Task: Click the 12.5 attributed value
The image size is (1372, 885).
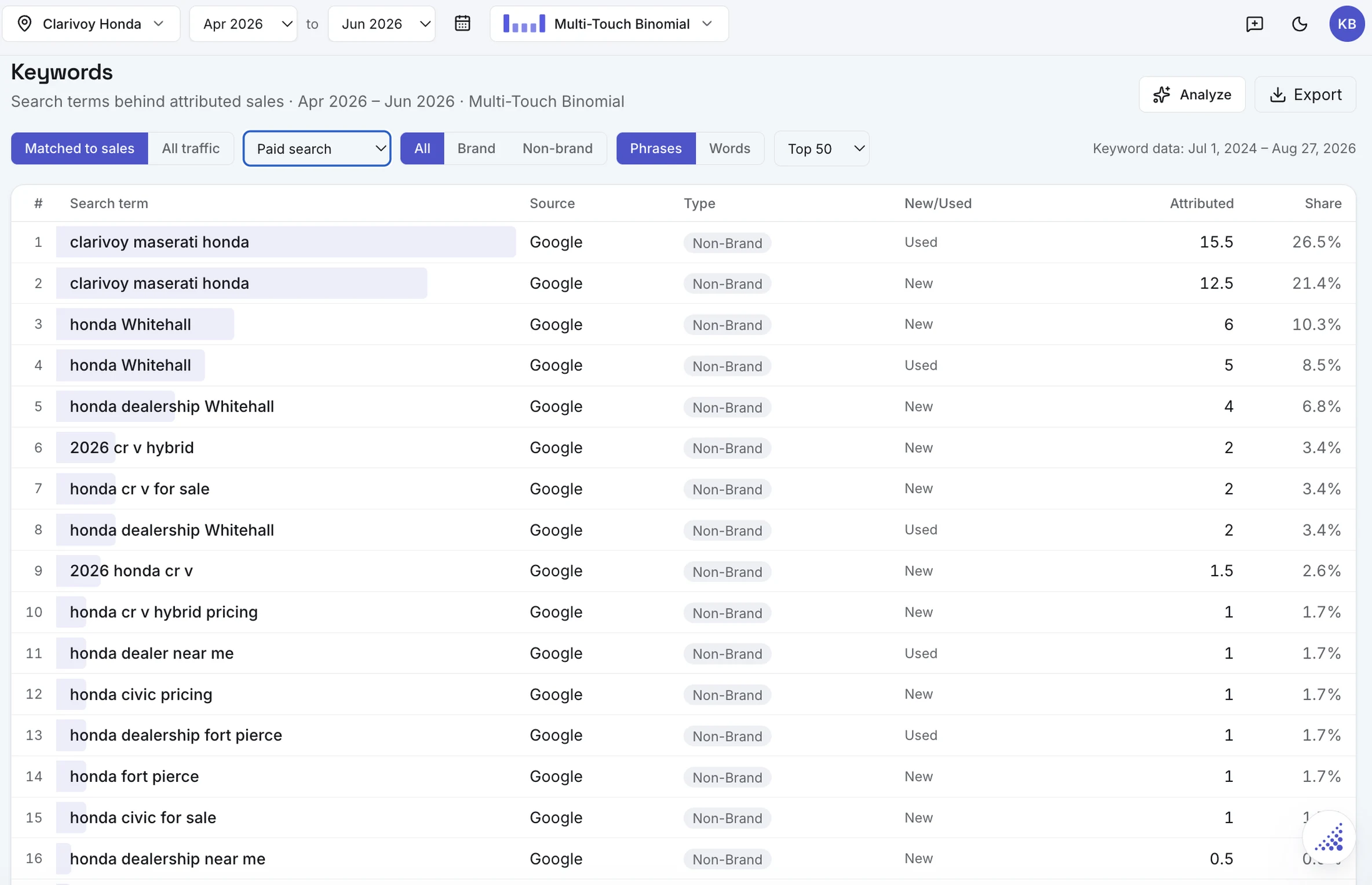Action: pyautogui.click(x=1216, y=283)
